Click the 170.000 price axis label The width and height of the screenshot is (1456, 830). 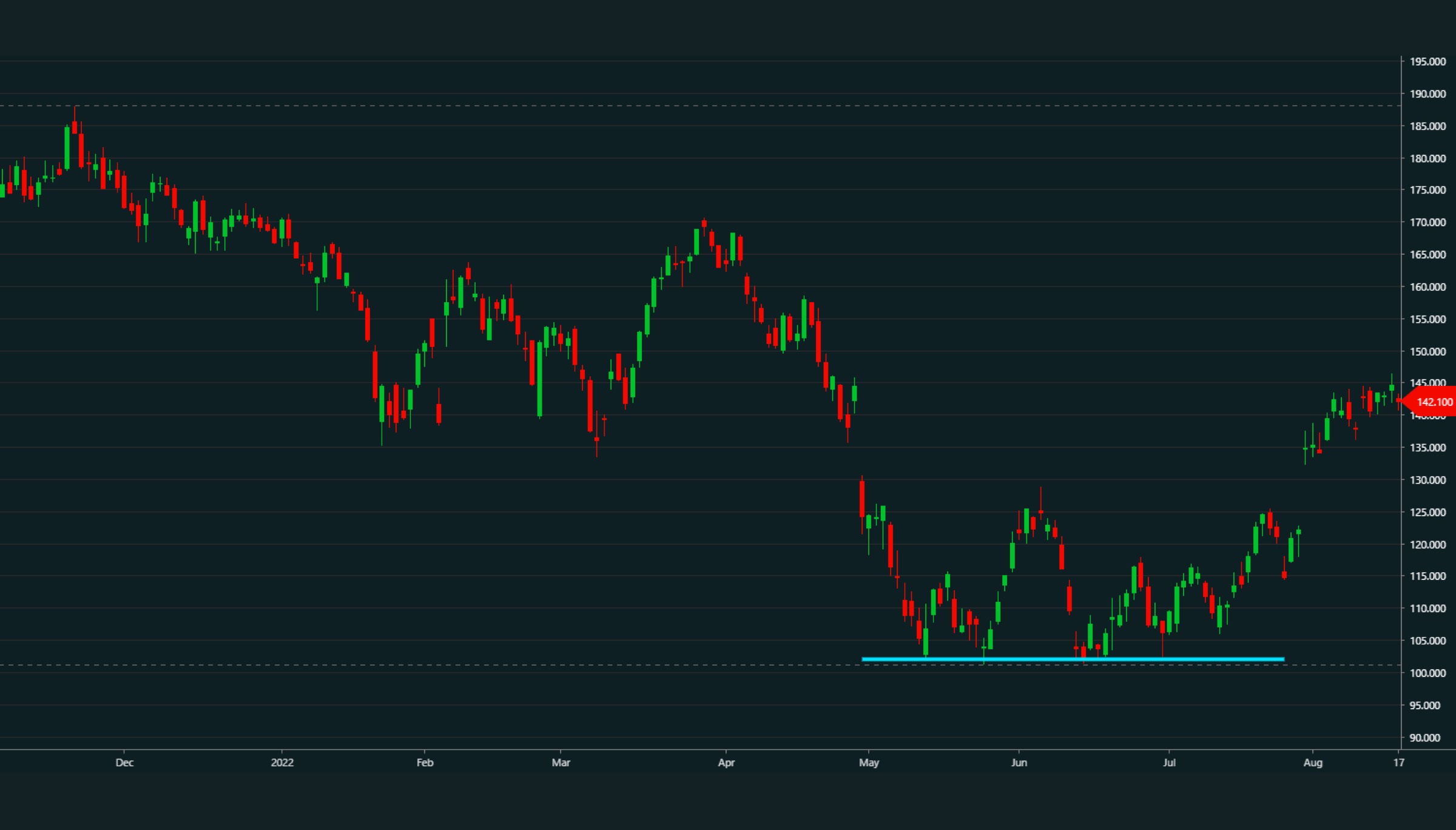pos(1427,222)
